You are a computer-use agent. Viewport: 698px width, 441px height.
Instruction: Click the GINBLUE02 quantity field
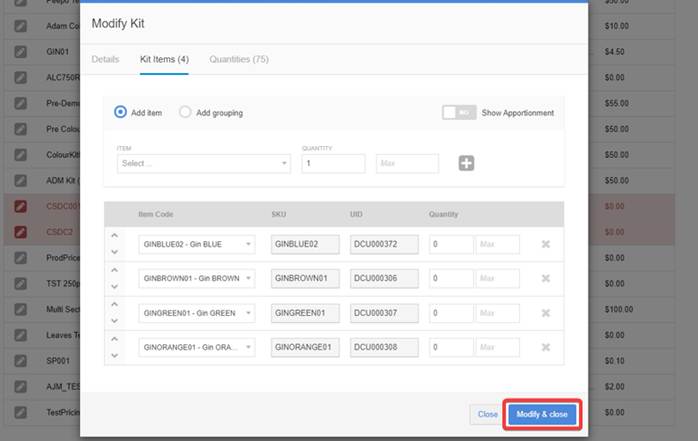pos(451,244)
